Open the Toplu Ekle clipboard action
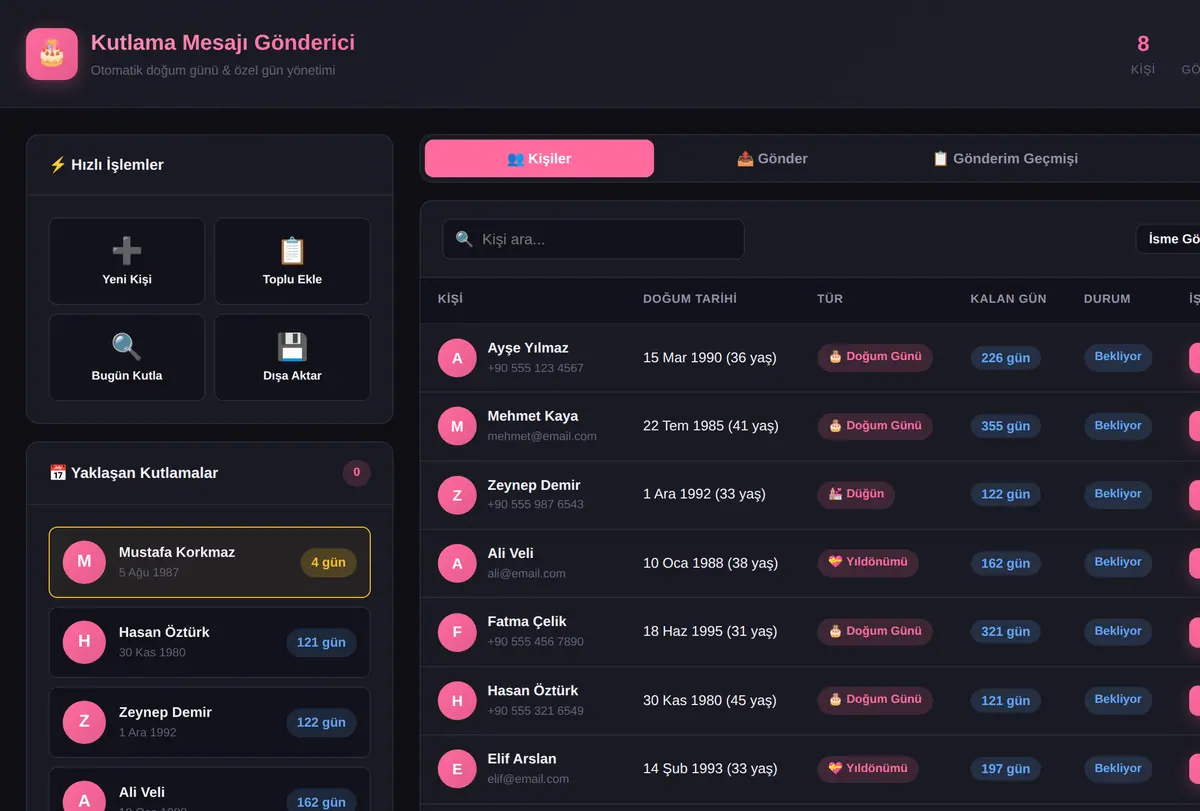1200x811 pixels. click(292, 261)
